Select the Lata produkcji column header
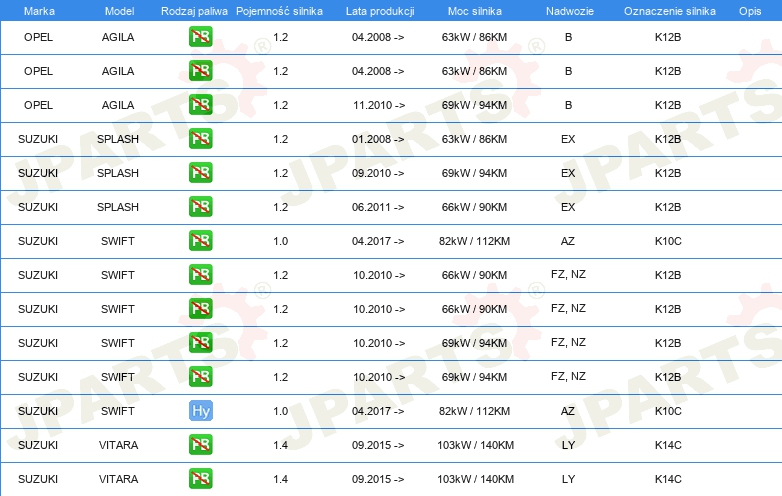The height and width of the screenshot is (496, 782). 380,11
